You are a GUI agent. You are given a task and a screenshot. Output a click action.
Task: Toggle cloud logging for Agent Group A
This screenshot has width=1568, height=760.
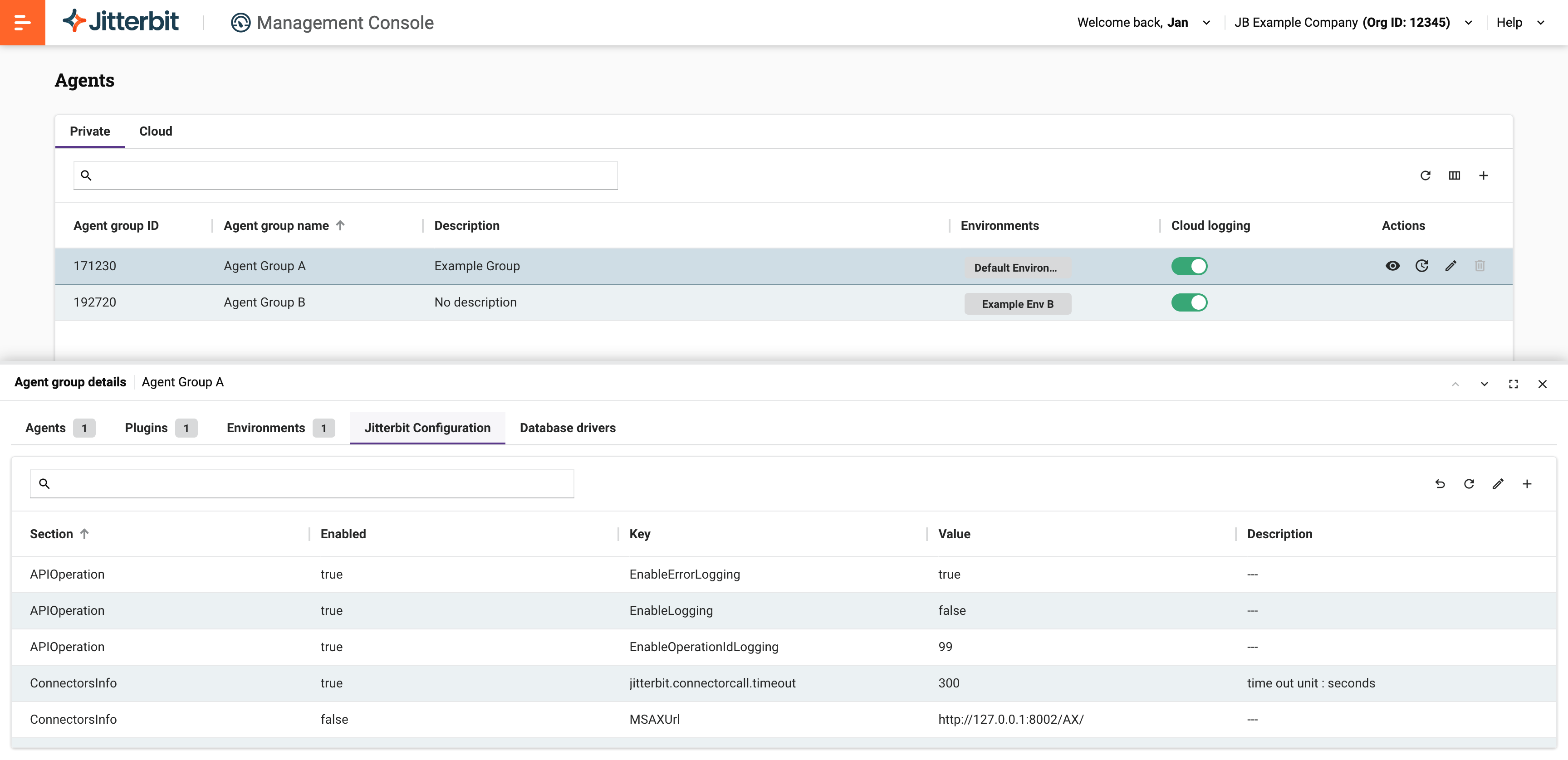coord(1189,266)
